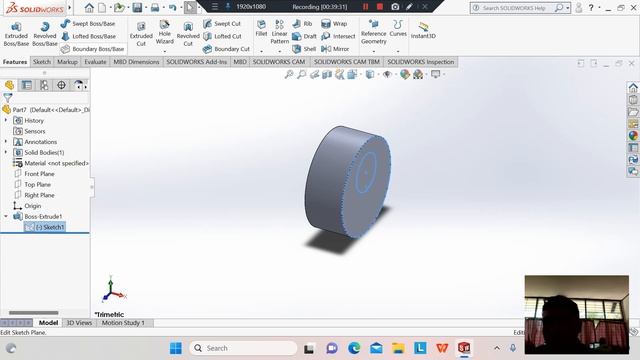Open the ConfigurationManager tab
This screenshot has width=640, height=360.
(x=44, y=85)
